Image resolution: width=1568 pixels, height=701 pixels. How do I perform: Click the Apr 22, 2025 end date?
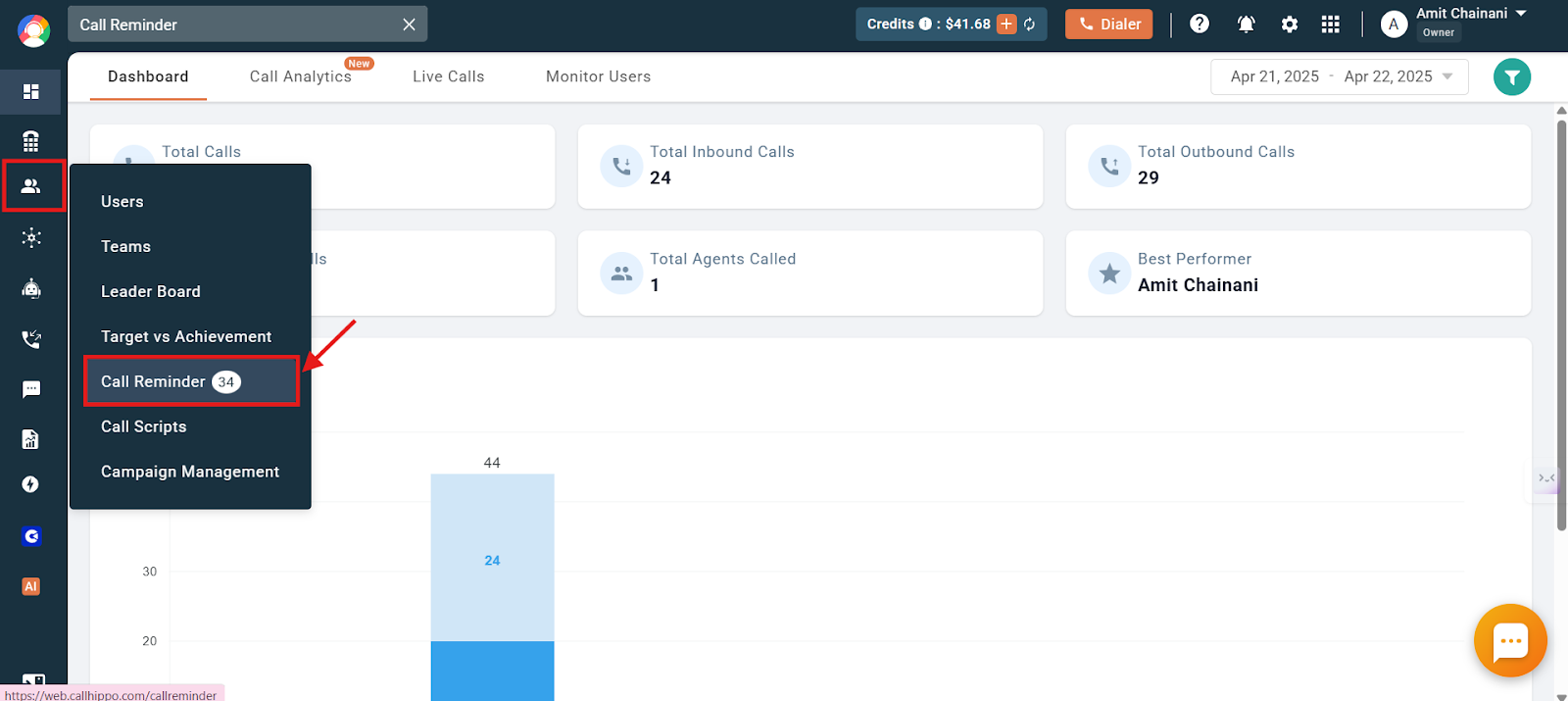[1388, 76]
